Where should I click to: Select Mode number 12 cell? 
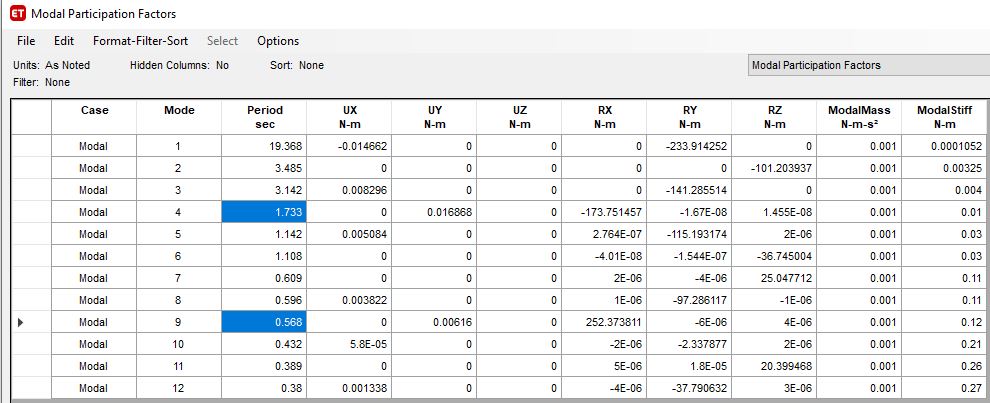pos(179,388)
